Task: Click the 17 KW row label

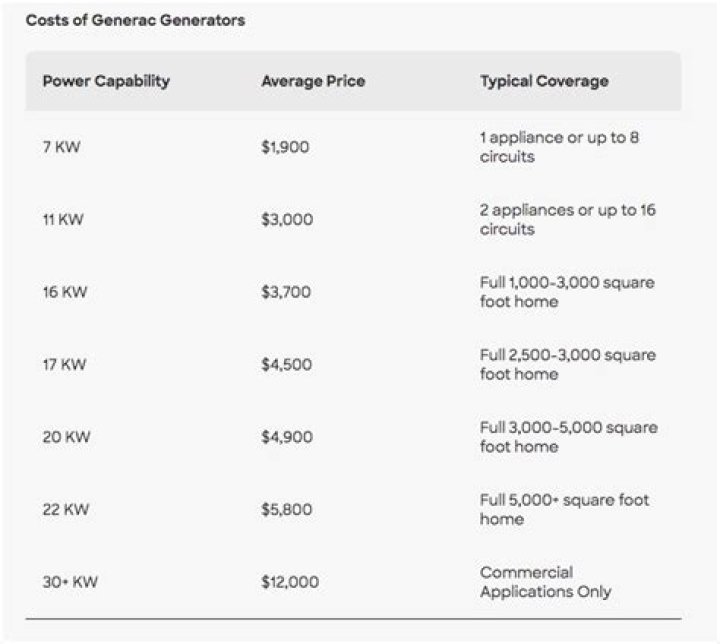Action: (64, 365)
